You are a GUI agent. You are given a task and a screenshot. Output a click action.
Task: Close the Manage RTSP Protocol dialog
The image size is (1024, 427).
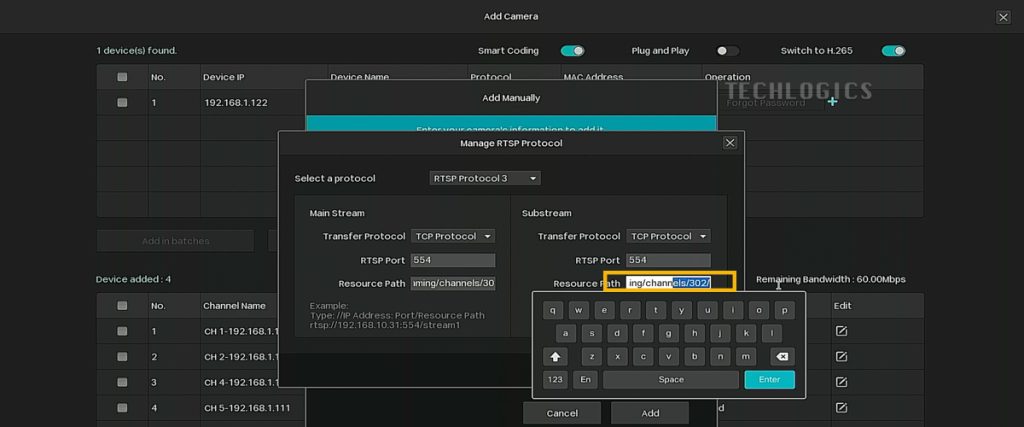730,143
